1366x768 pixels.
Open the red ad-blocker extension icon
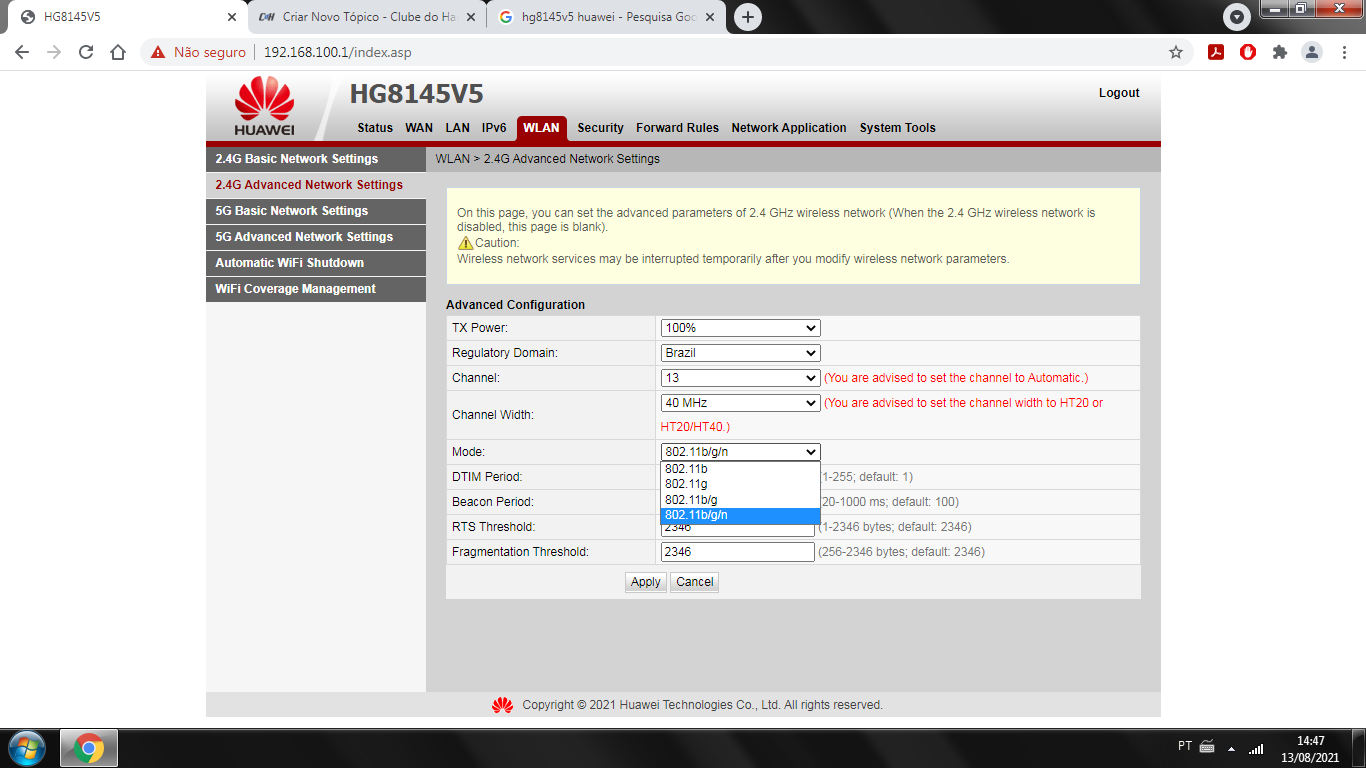1248,52
